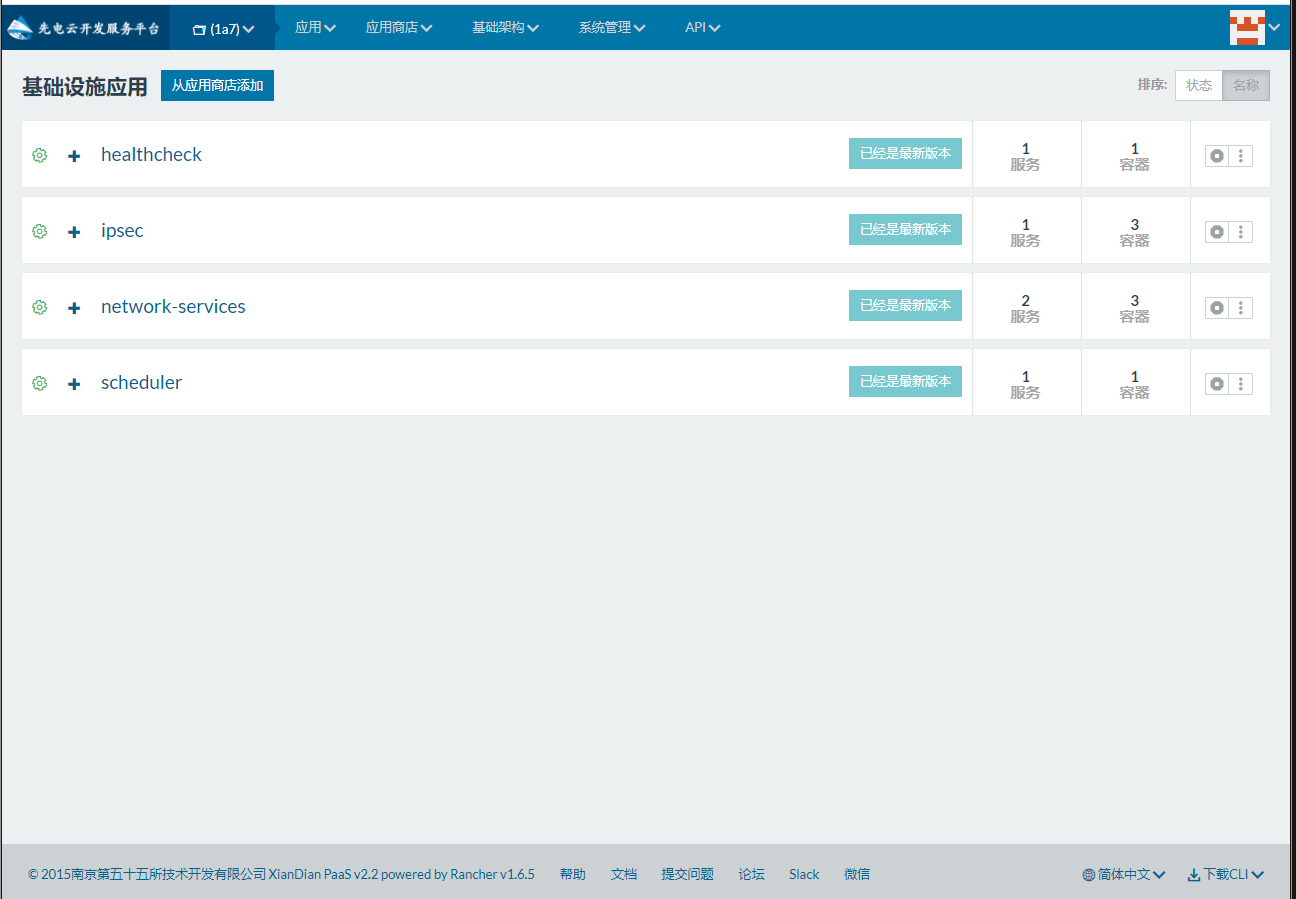
Task: Open the (1a7) environment dropdown
Action: click(223, 29)
